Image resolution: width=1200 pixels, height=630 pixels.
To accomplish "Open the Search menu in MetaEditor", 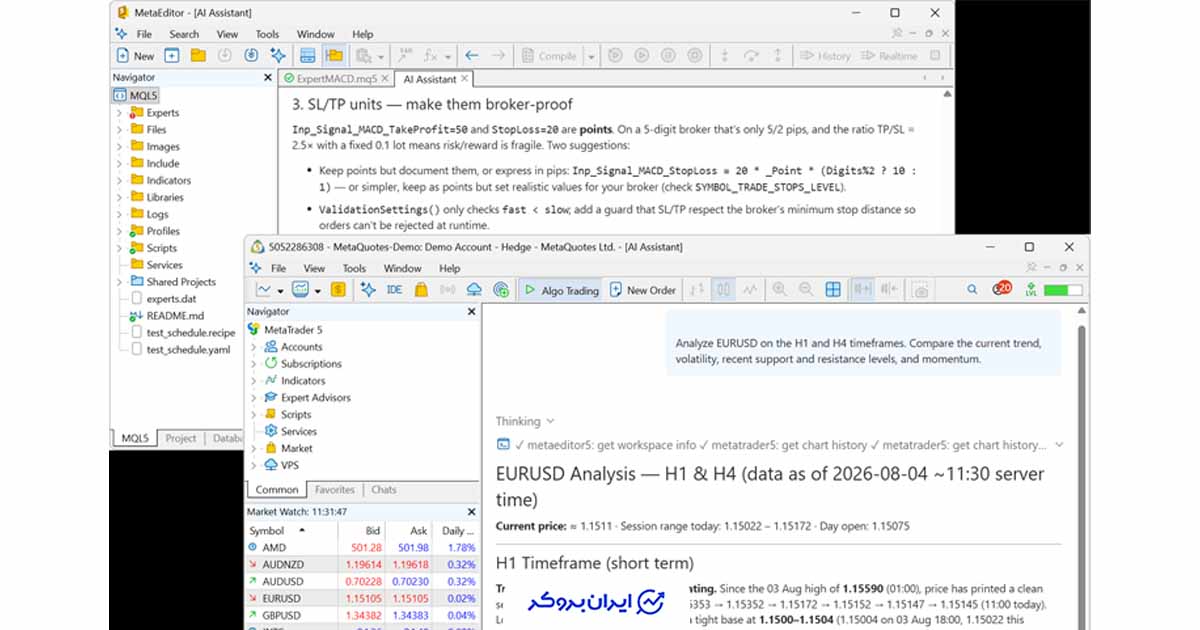I will pyautogui.click(x=184, y=34).
